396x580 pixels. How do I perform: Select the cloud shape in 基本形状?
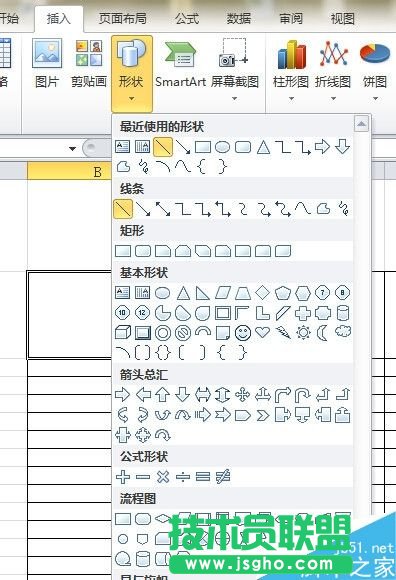pos(343,331)
